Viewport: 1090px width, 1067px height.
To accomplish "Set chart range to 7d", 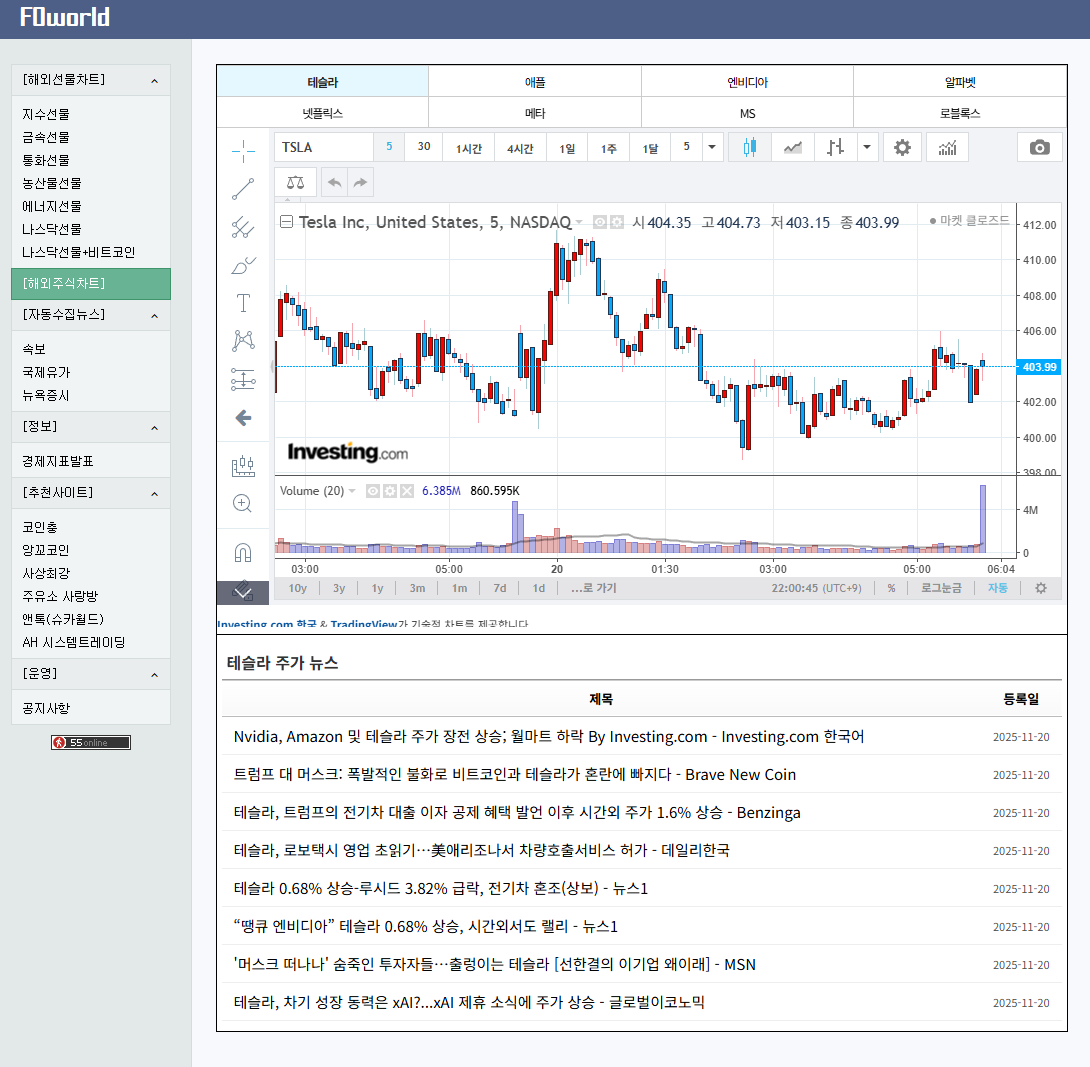I will pos(500,588).
